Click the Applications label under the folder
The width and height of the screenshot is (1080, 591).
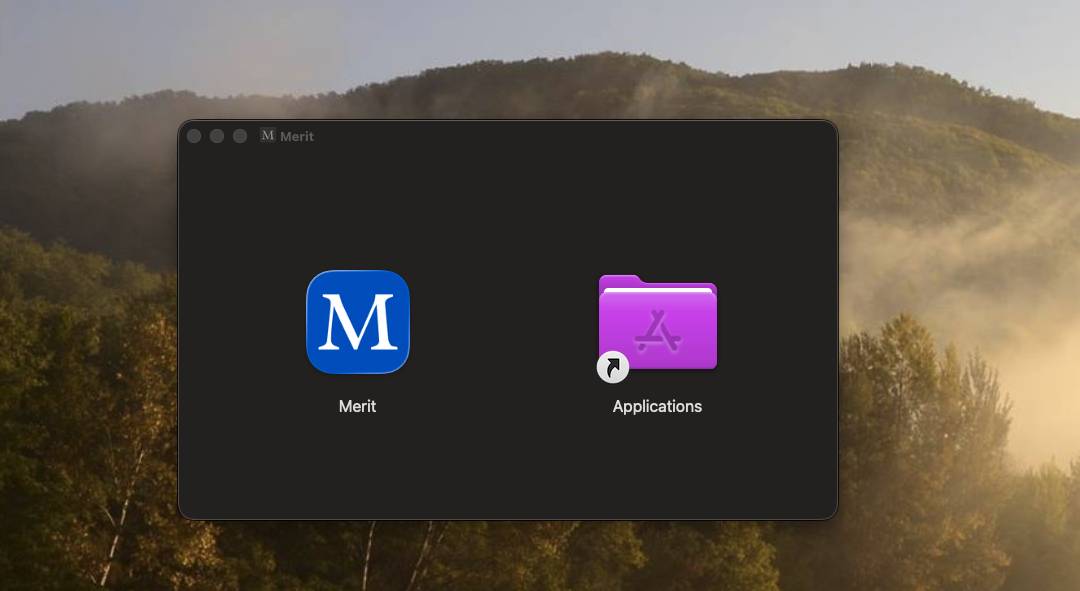pos(657,406)
